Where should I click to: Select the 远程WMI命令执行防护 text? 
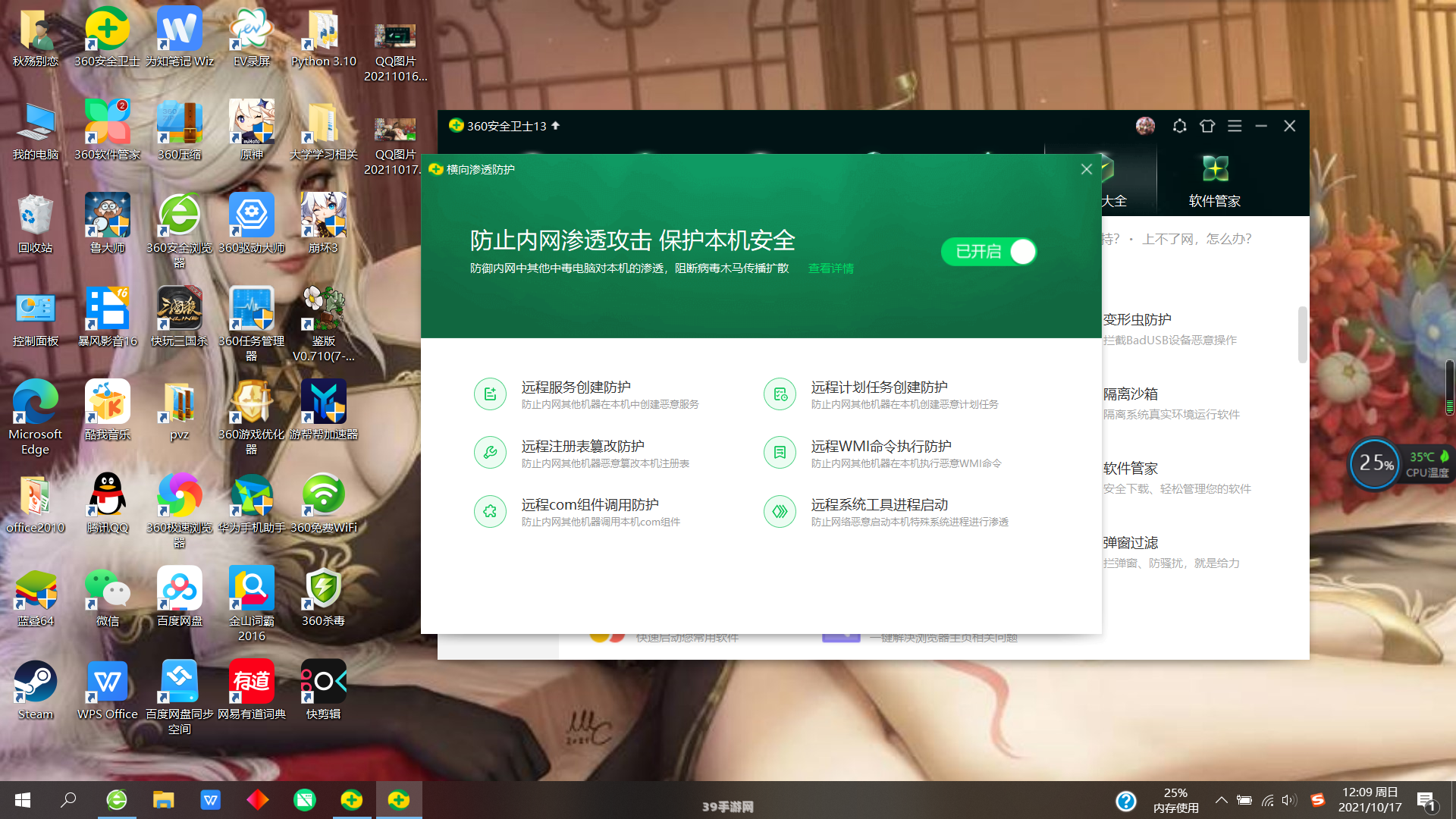click(880, 447)
